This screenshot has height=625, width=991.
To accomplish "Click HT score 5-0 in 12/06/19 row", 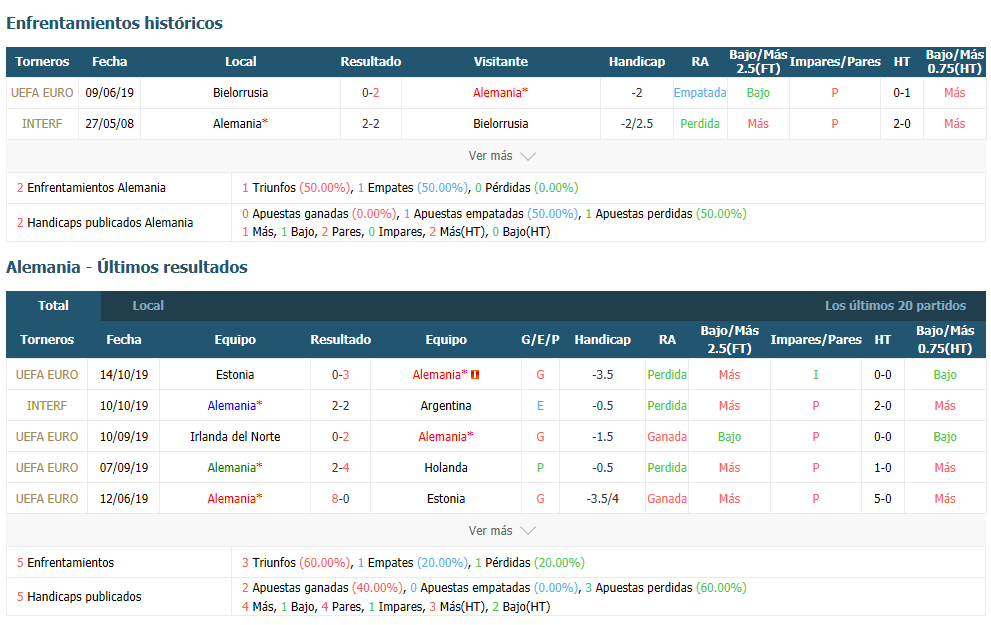I will pos(882,499).
